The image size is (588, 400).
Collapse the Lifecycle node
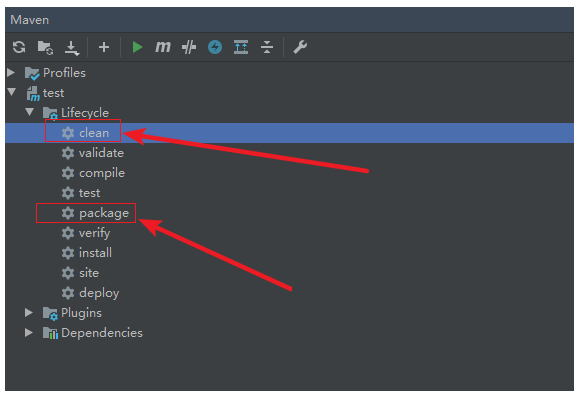click(30, 112)
